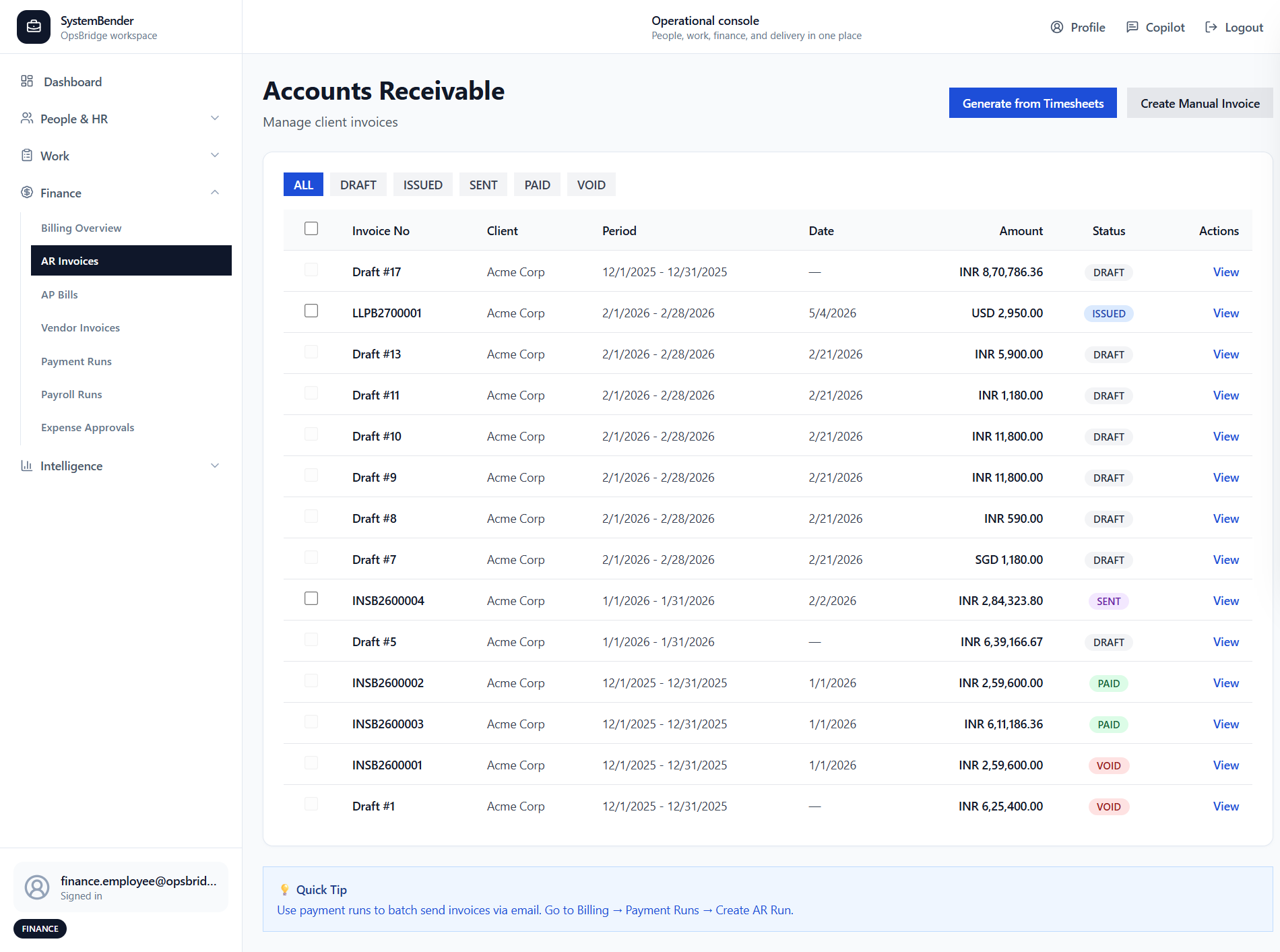View invoice Draft #1

(x=1225, y=806)
